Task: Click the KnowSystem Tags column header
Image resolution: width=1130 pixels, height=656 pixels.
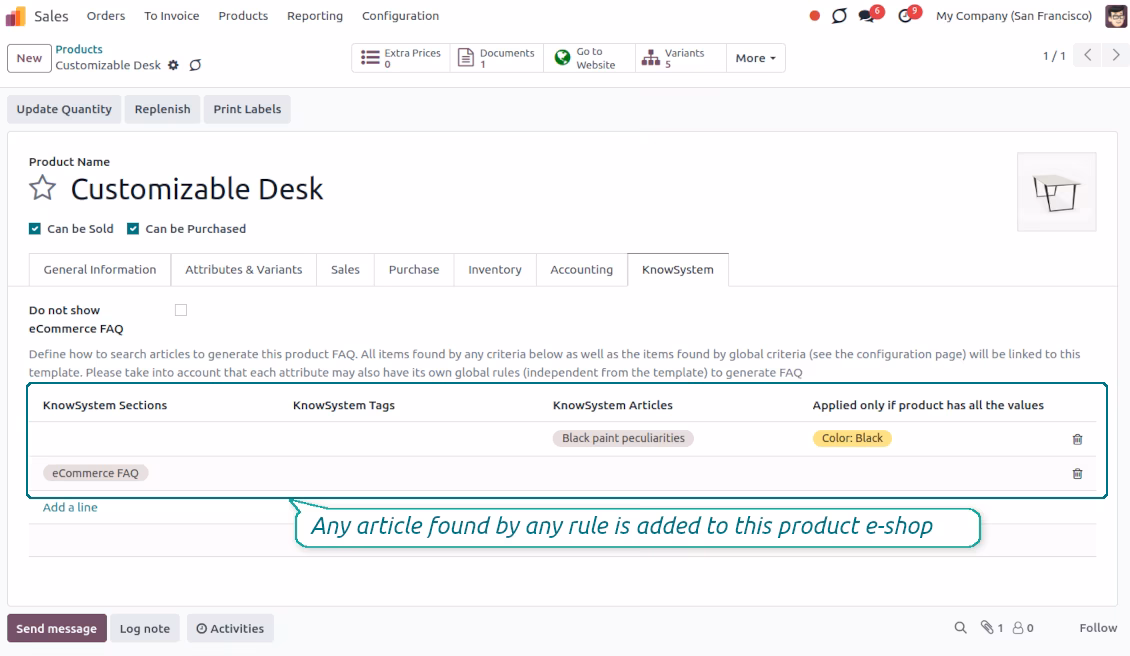Action: 344,405
